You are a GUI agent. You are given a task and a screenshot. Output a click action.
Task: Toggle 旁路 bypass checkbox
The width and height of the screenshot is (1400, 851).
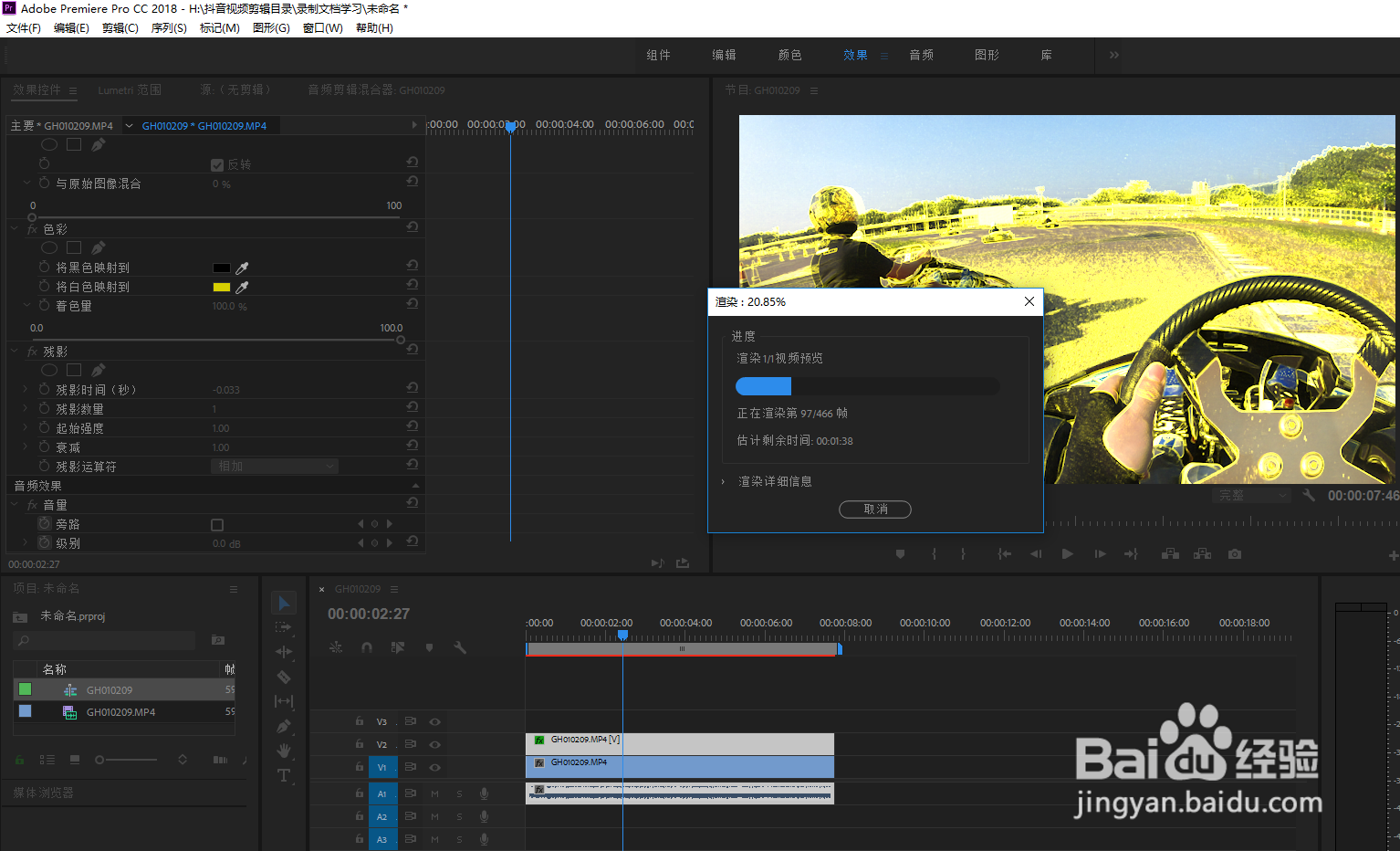point(217,525)
